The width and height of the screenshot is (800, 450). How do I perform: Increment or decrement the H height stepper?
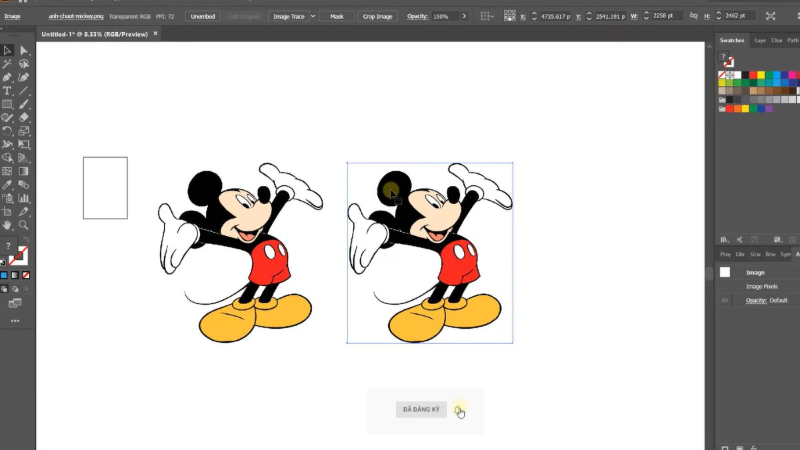718,16
